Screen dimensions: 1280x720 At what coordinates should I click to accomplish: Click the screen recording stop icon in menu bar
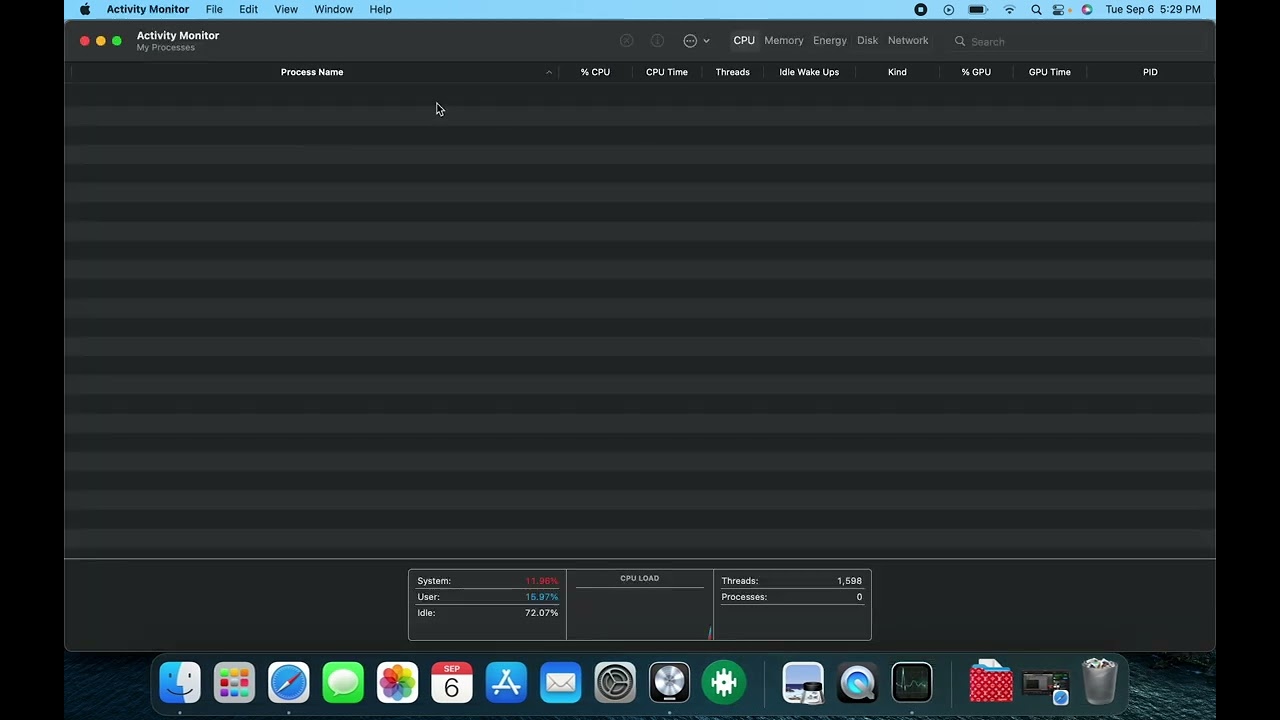coord(920,9)
